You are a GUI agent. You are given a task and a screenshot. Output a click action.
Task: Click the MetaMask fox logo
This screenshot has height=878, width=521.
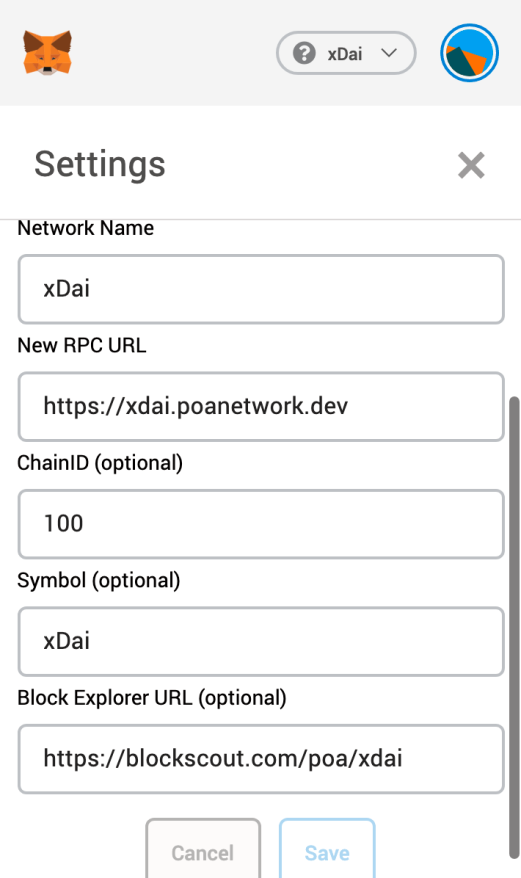48,53
